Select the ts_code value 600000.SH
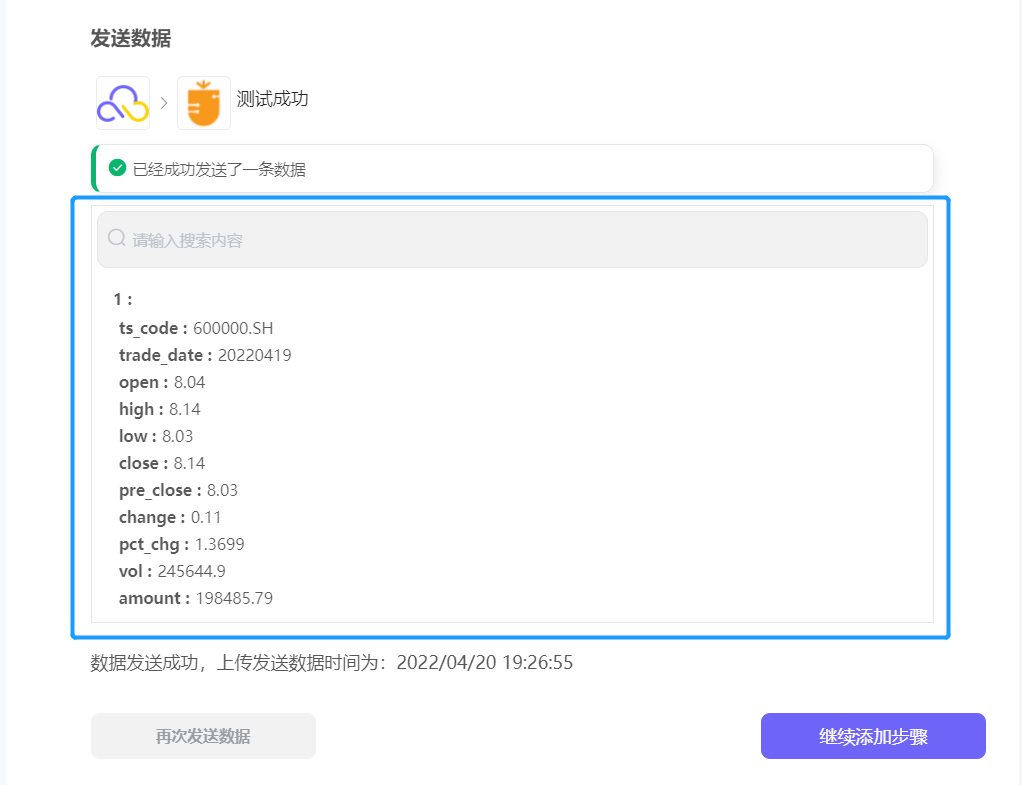 coord(233,328)
